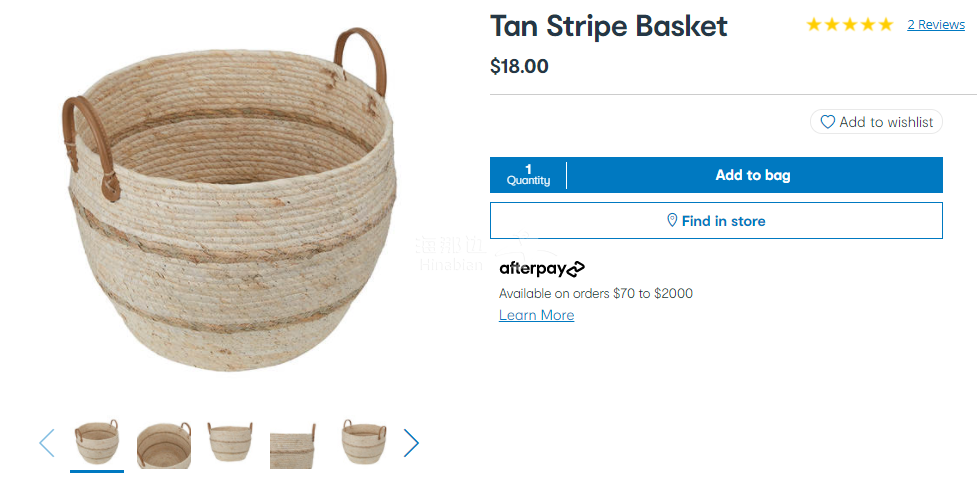Click the $18.00 price
The height and width of the screenshot is (503, 977).
pyautogui.click(x=519, y=67)
